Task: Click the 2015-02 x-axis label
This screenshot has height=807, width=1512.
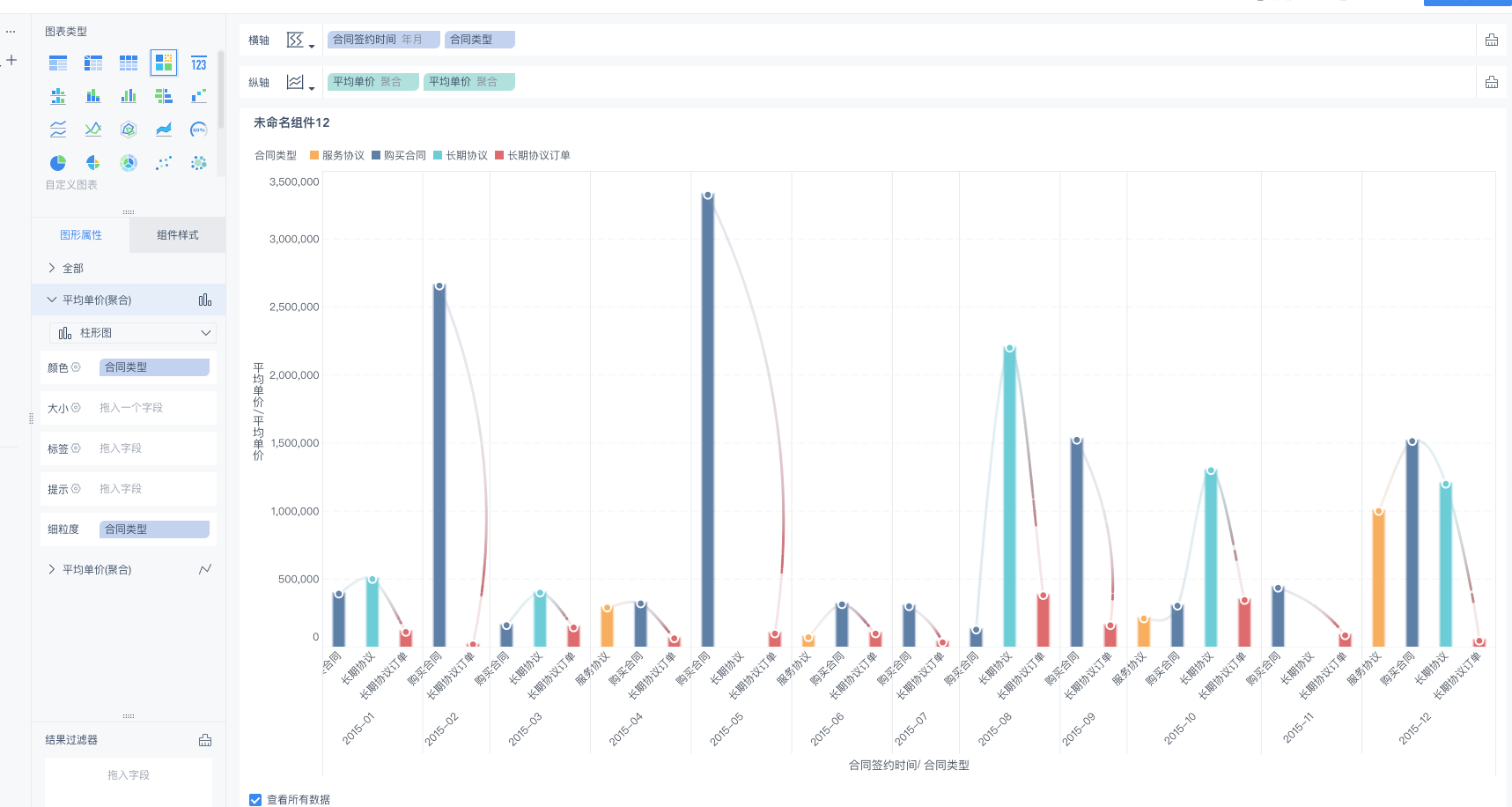Action: click(442, 729)
